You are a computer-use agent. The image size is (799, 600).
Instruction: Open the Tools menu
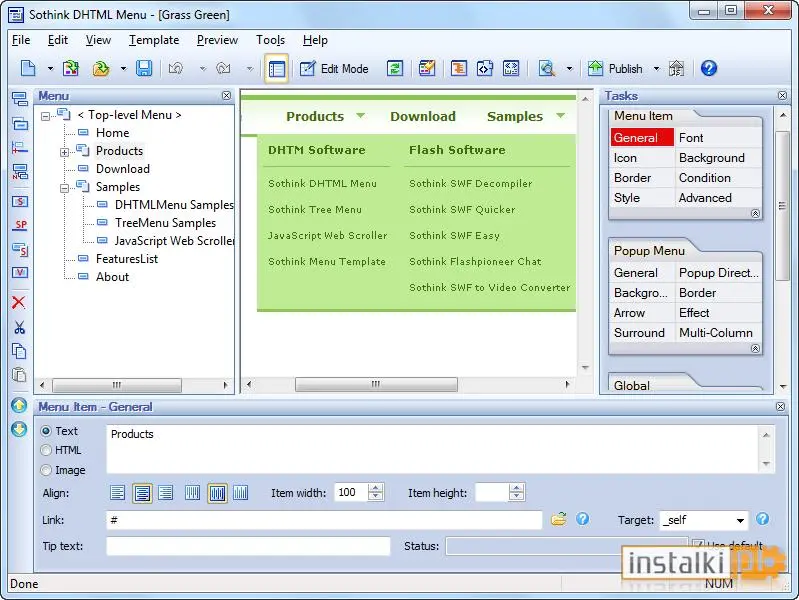click(270, 40)
